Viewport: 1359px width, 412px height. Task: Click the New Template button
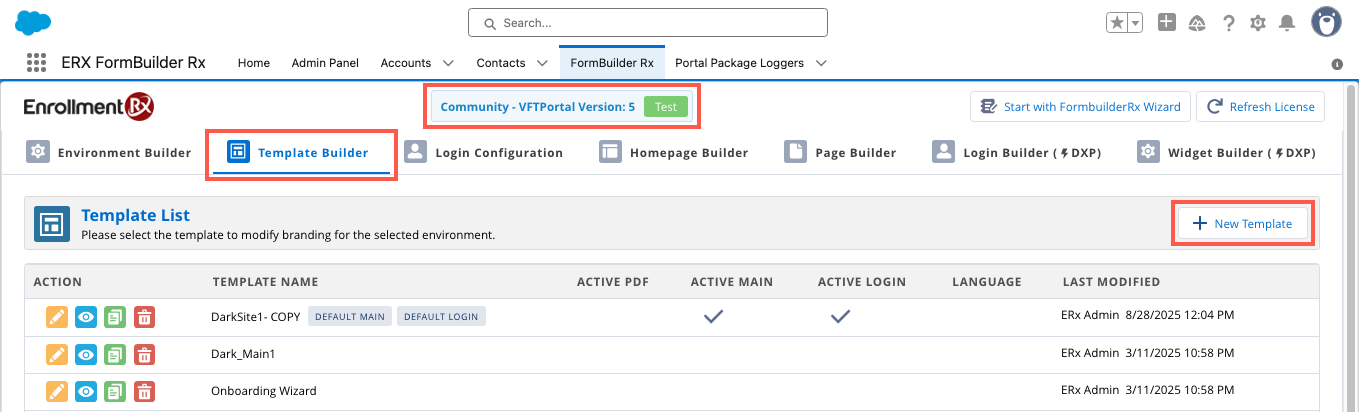point(1241,224)
